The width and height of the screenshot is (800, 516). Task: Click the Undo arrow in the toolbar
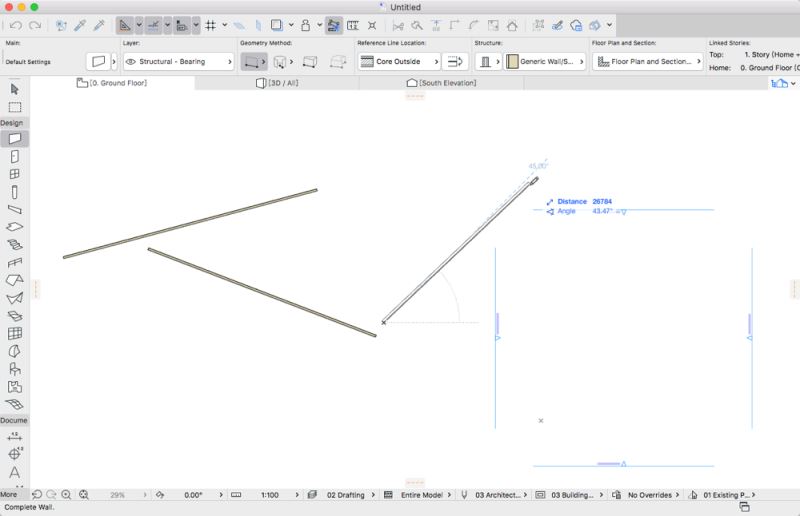point(16,25)
